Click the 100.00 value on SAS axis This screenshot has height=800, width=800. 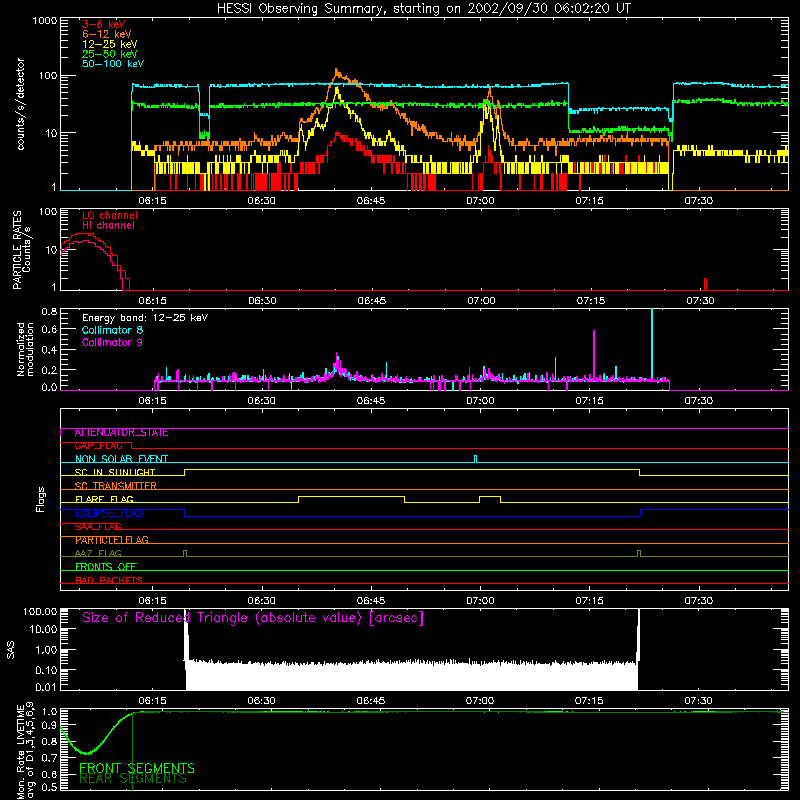(x=40, y=611)
